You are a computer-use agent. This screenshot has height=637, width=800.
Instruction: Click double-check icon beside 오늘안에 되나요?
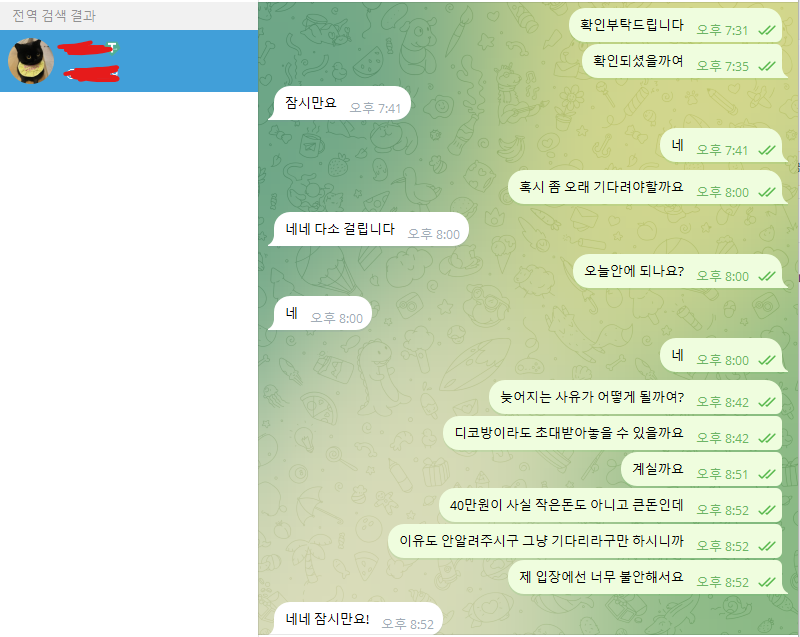[766, 276]
